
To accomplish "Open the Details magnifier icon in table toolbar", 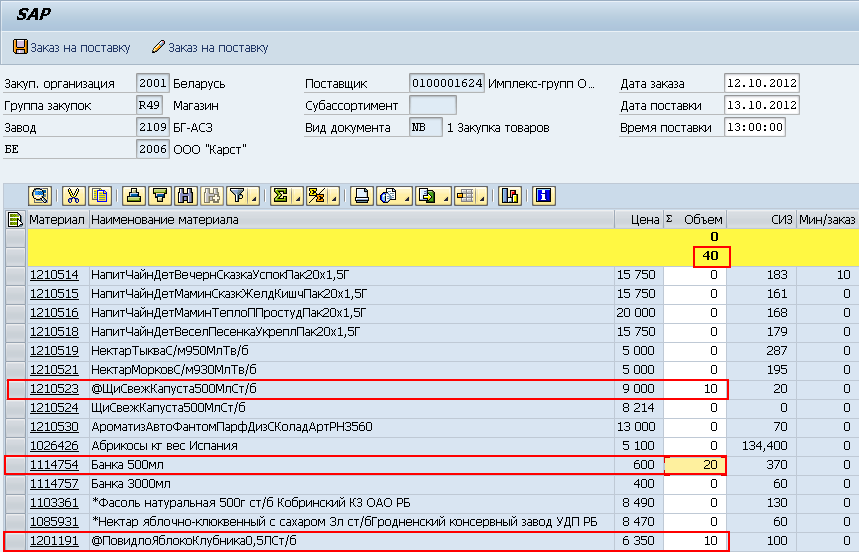I will (40, 196).
